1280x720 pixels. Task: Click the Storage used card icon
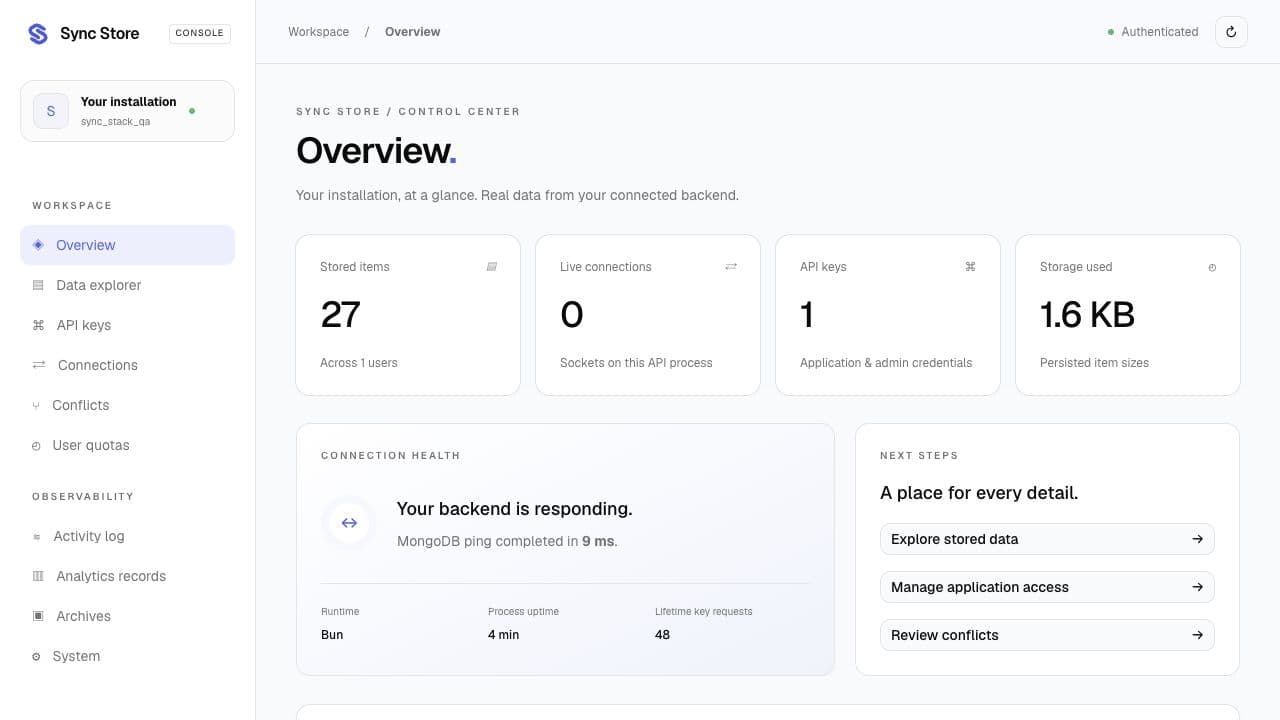tap(1212, 267)
